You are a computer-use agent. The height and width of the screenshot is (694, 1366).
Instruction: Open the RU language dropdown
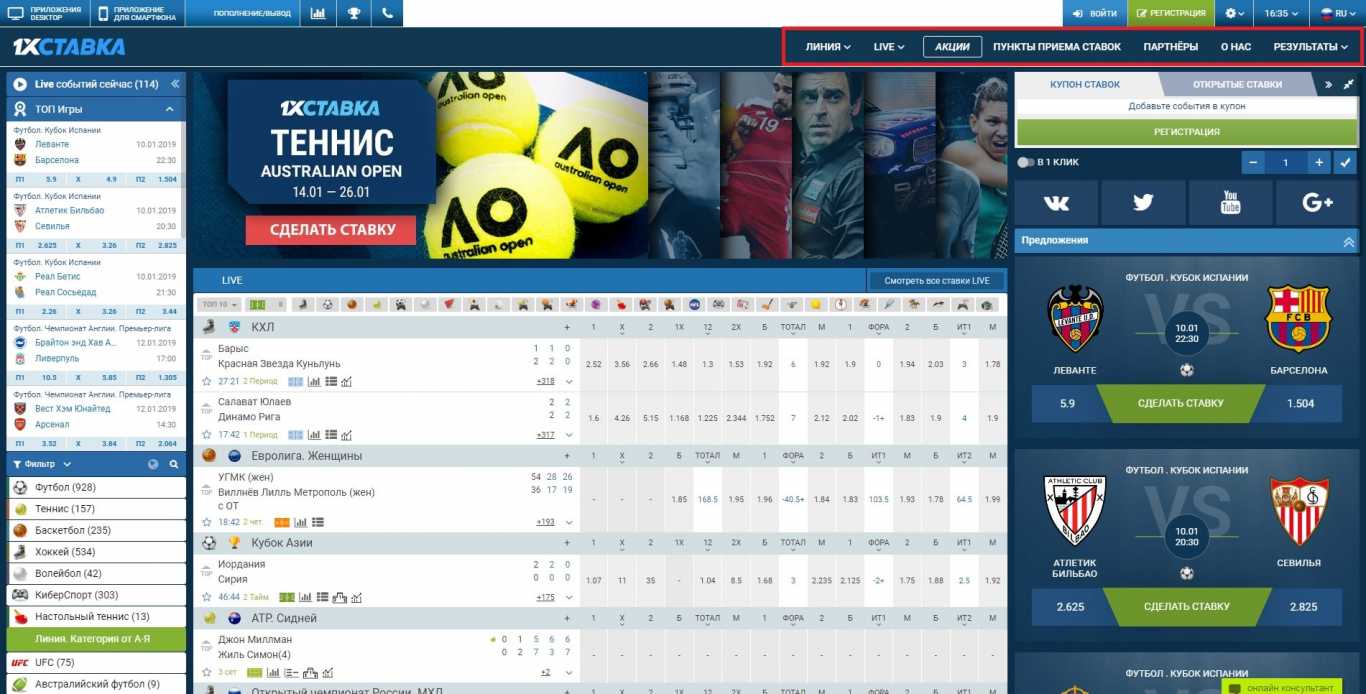coord(1337,13)
